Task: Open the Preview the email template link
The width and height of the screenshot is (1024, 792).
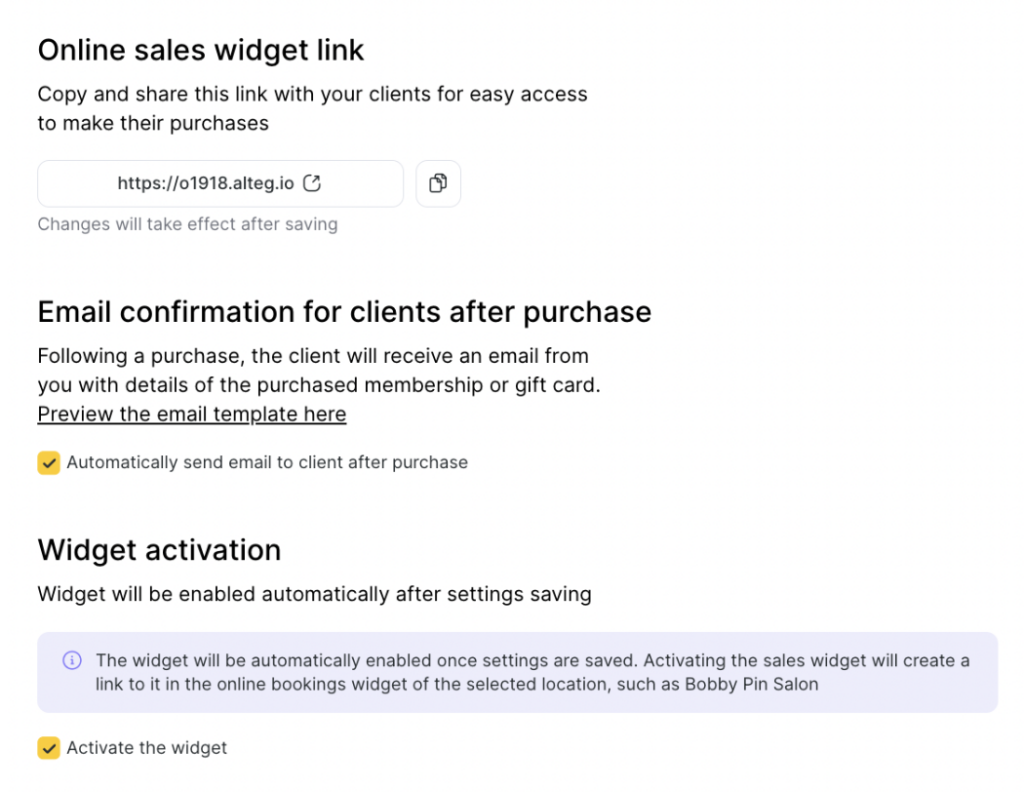Action: click(x=192, y=414)
